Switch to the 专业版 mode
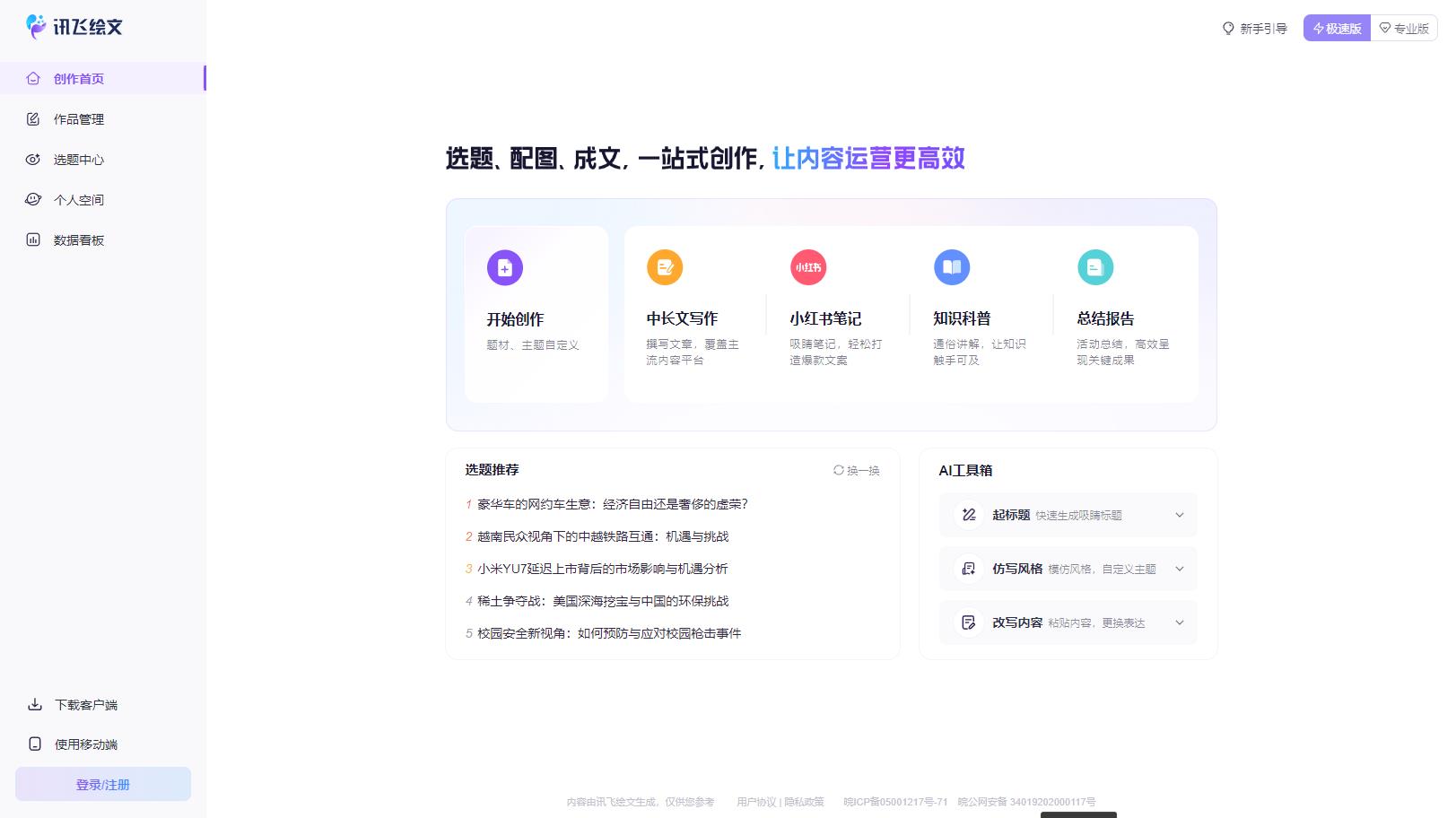Viewport: 1456px width, 818px height. [x=1404, y=28]
